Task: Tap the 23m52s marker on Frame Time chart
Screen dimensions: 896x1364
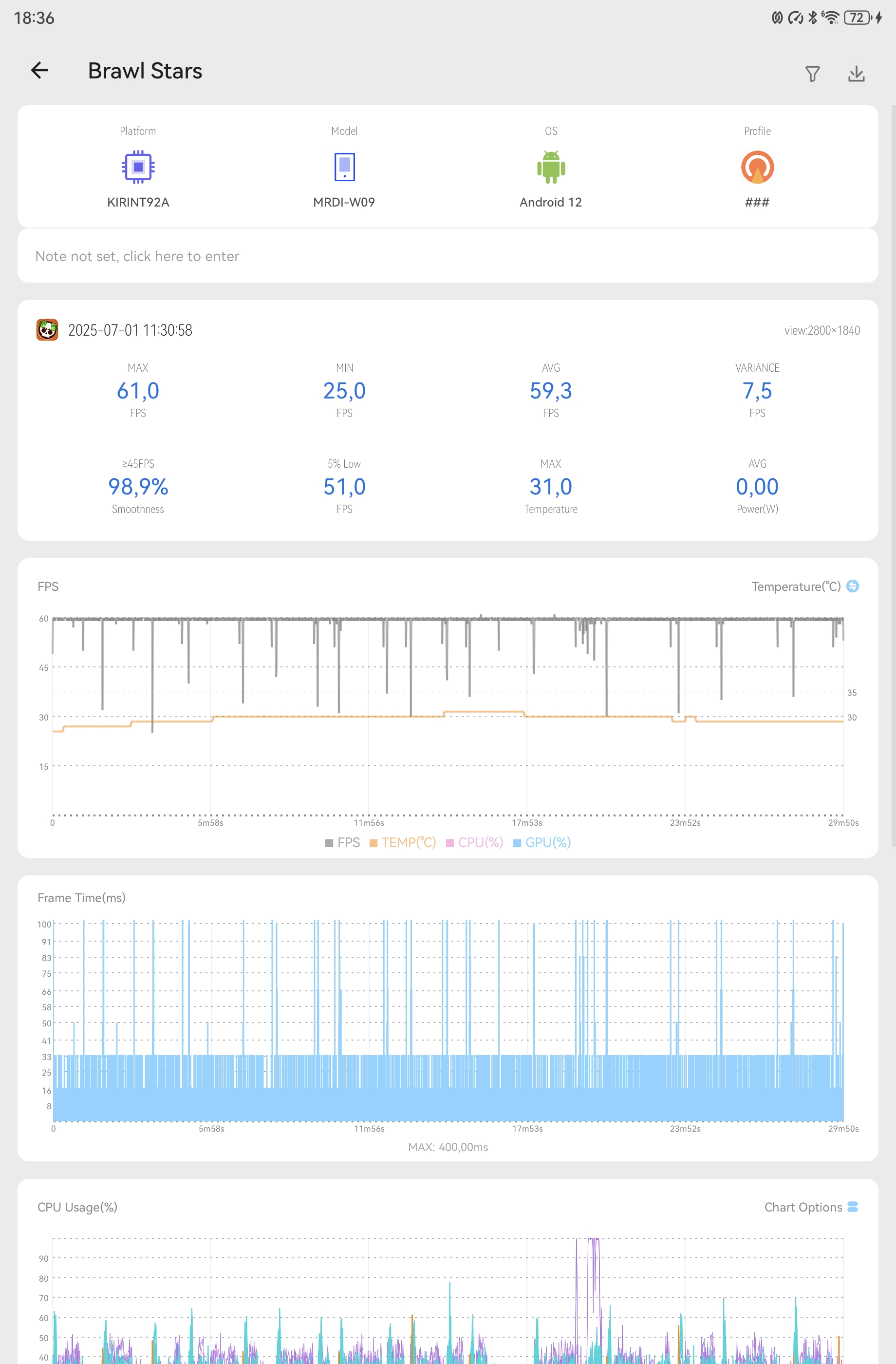Action: pos(686,1128)
